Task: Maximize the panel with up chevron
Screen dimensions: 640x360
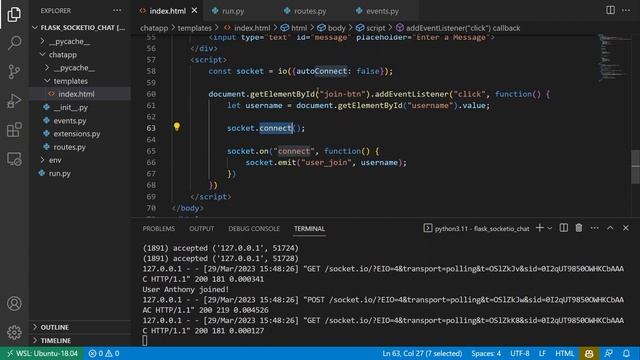Action: (610, 228)
